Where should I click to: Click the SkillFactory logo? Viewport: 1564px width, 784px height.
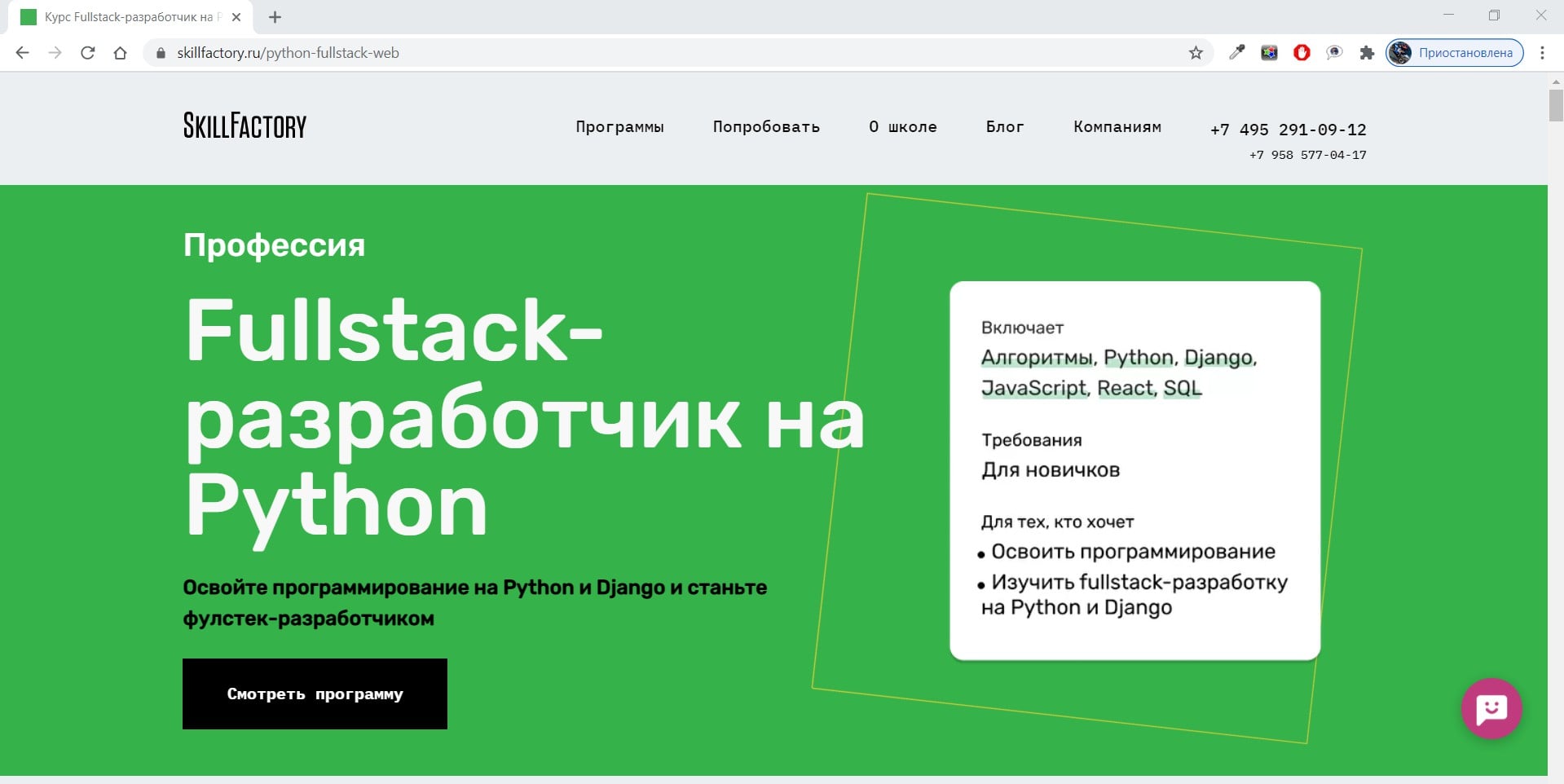coord(245,126)
